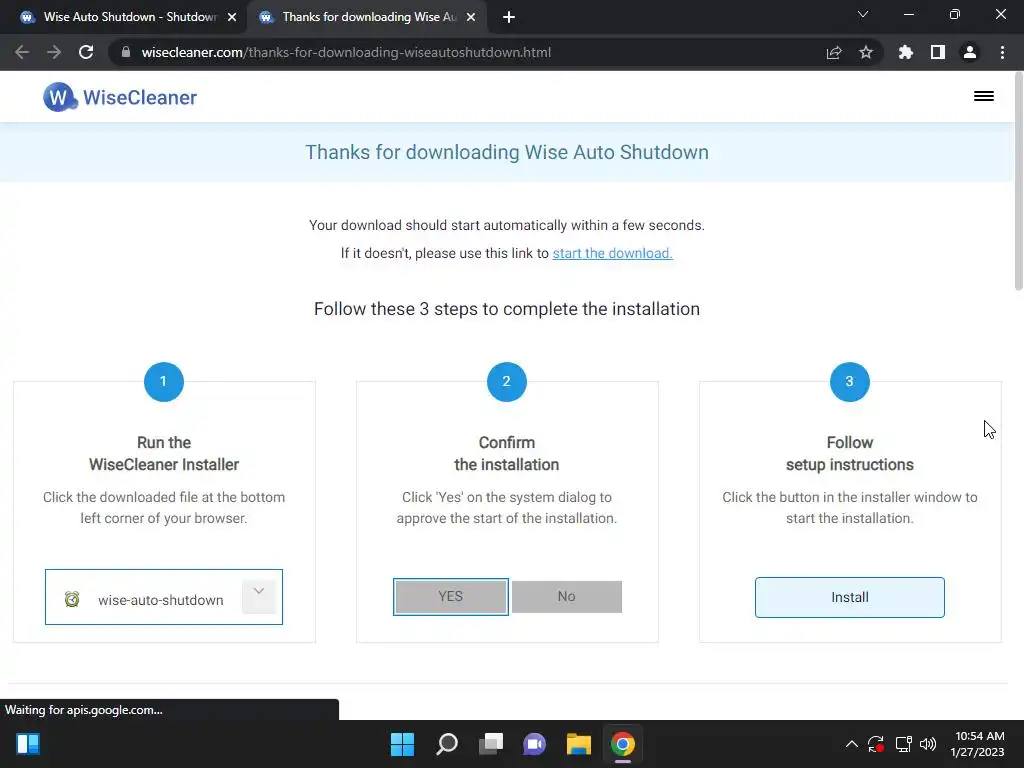Open the Chrome profile avatar
The height and width of the screenshot is (768, 1024).
(x=970, y=52)
